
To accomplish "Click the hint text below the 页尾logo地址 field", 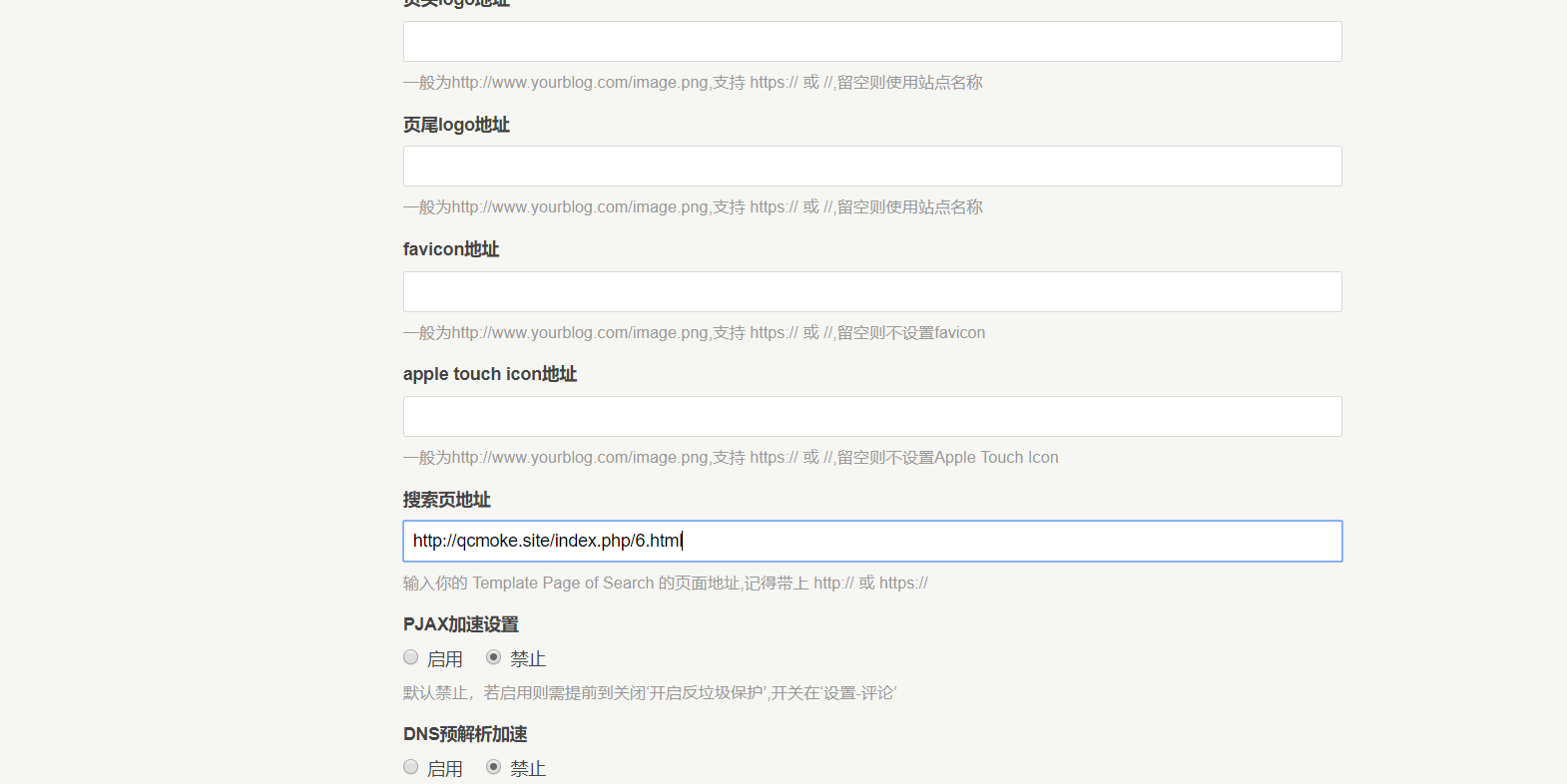I will [693, 207].
